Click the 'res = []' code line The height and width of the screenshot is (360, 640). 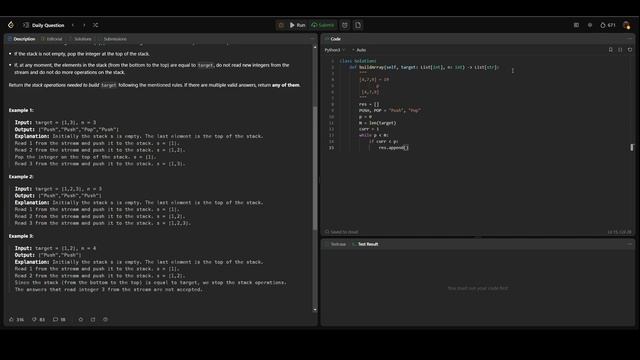[x=369, y=104]
